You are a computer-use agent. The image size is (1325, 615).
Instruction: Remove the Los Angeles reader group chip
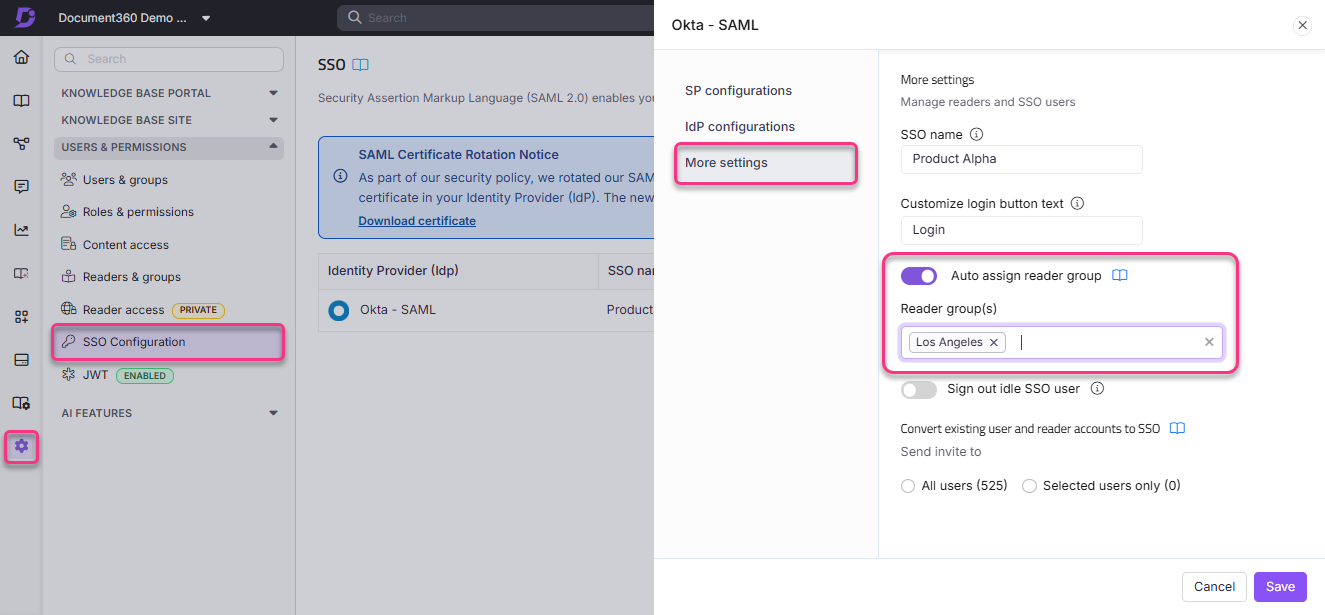click(993, 342)
